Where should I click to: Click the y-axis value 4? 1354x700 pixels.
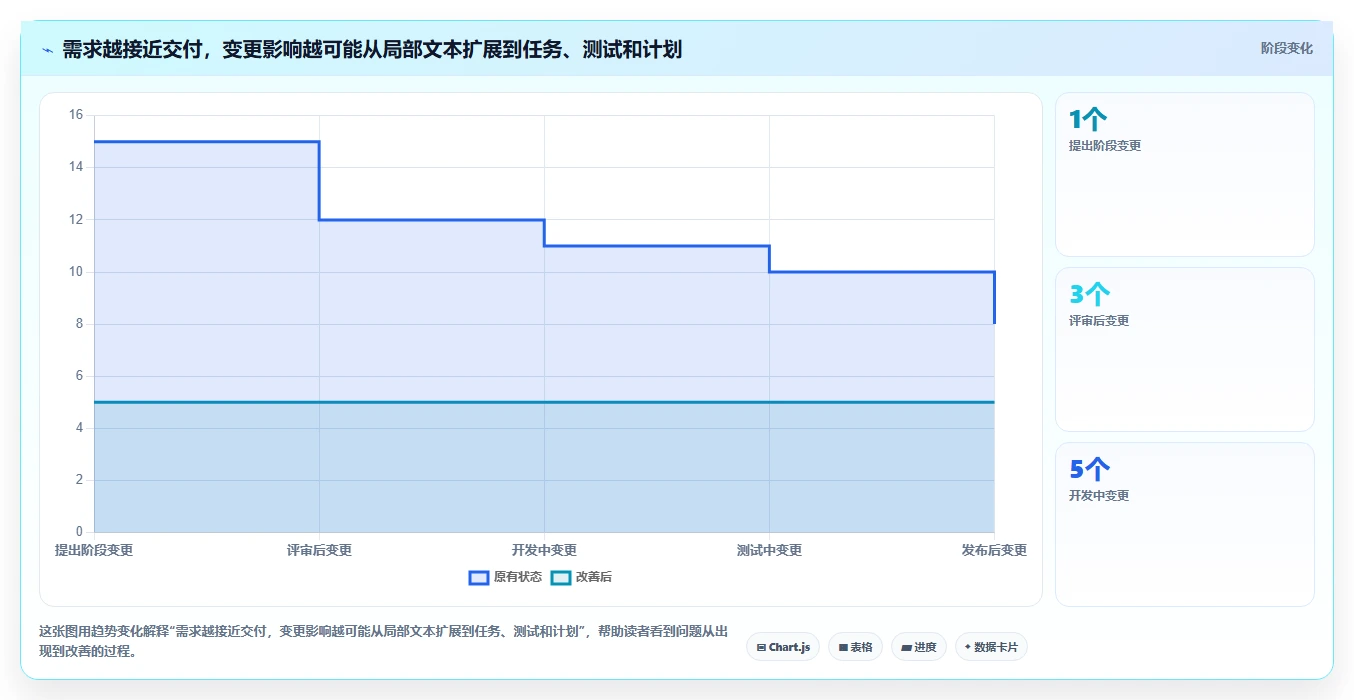tap(80, 428)
